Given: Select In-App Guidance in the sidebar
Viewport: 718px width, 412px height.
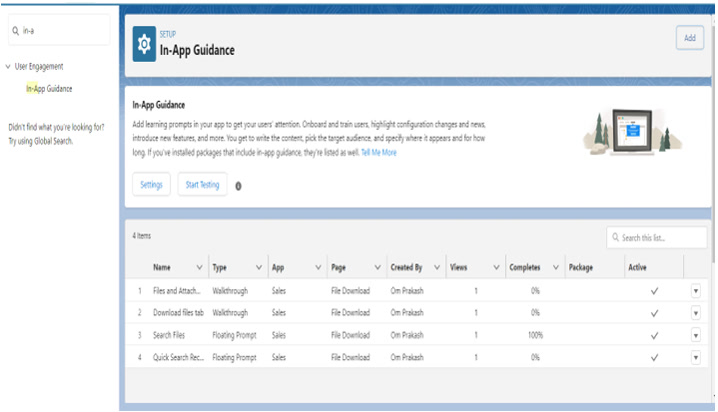Looking at the screenshot, I should (x=49, y=89).
